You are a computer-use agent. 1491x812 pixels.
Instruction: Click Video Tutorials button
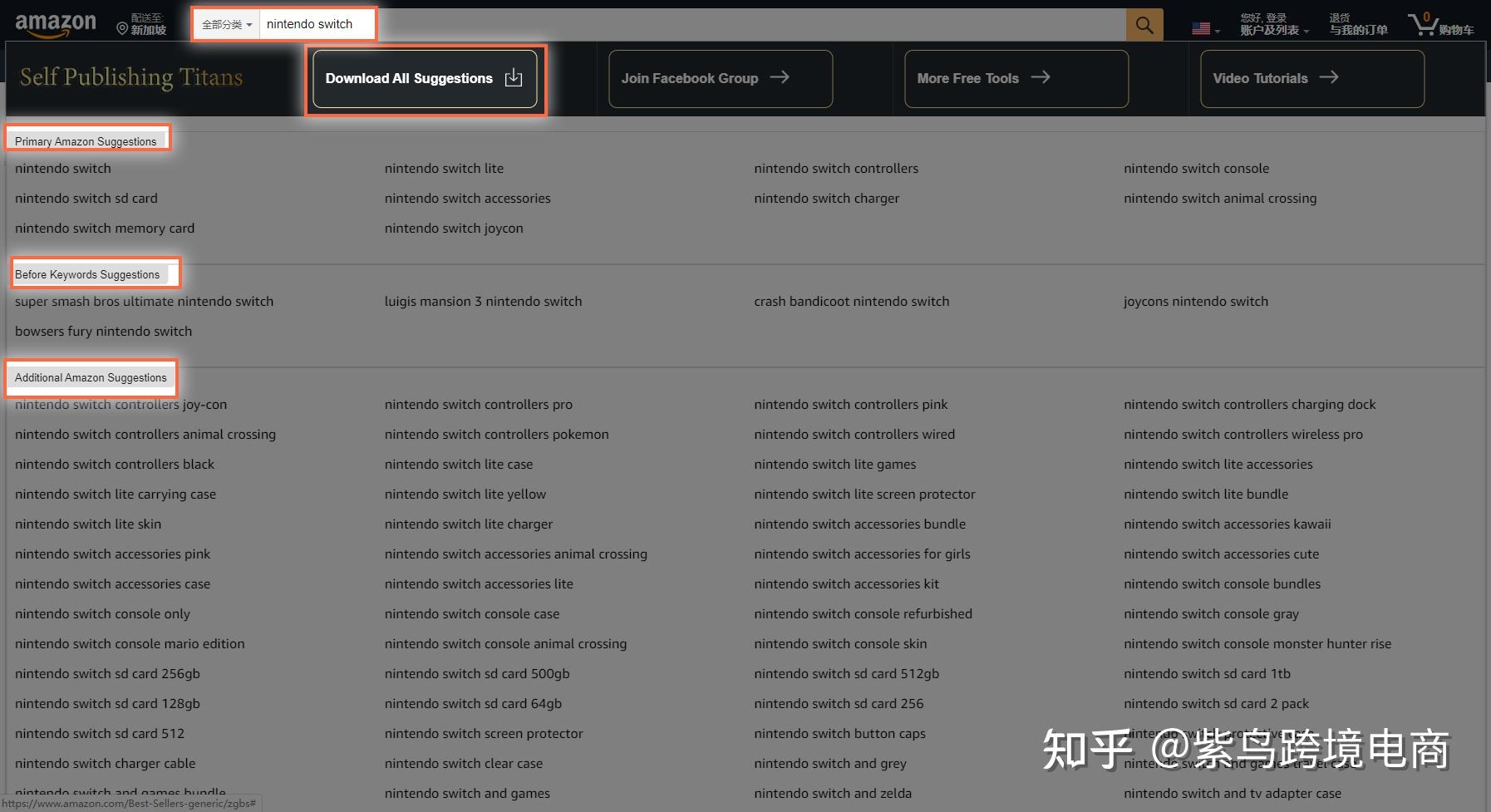[x=1312, y=78]
